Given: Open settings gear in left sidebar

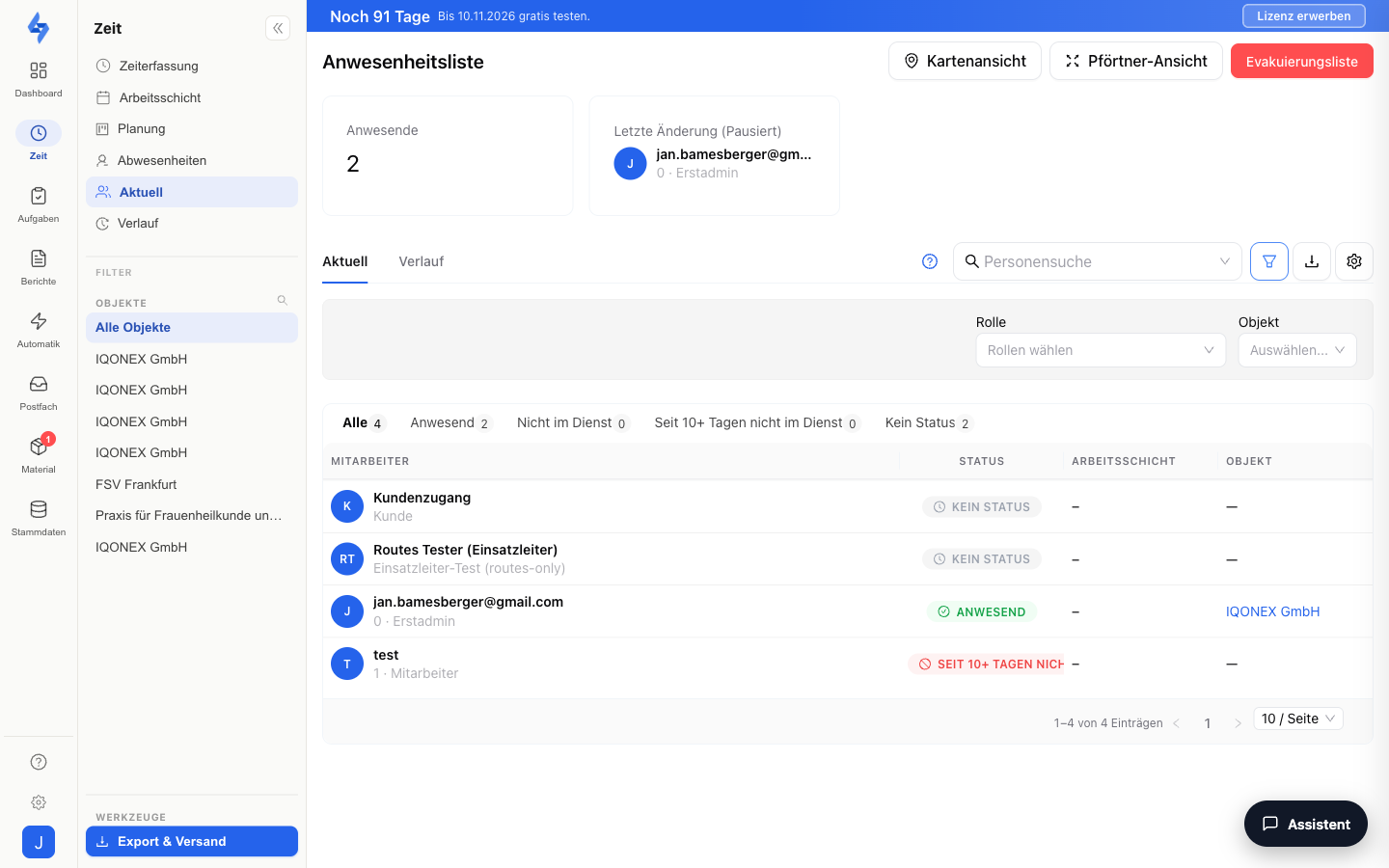Looking at the screenshot, I should click(x=39, y=802).
